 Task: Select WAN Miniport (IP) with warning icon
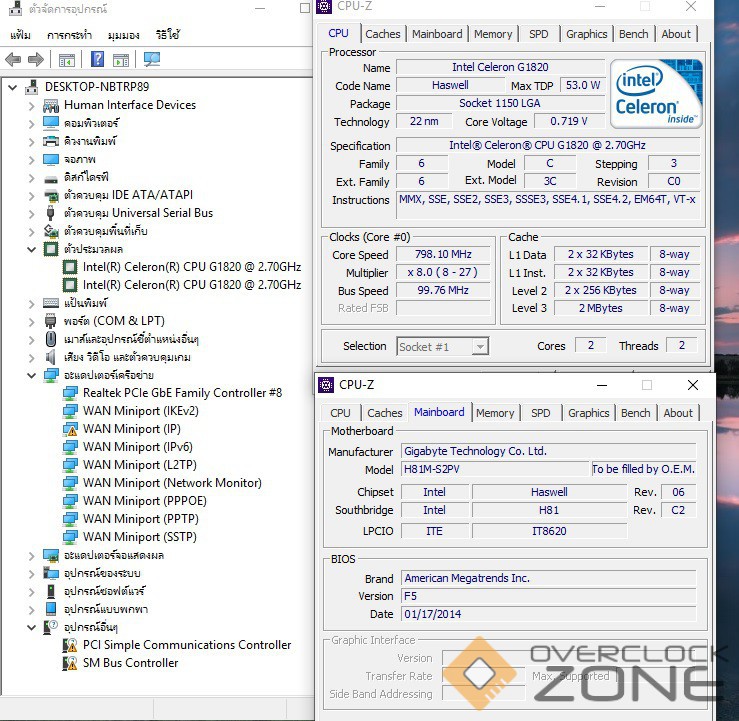coord(131,429)
